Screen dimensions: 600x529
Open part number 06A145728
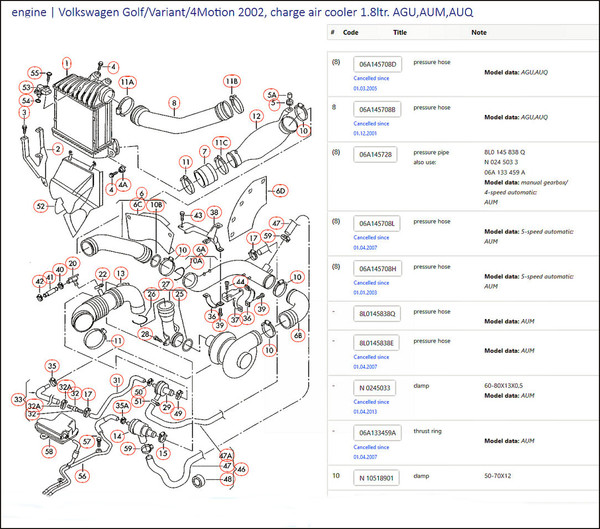pyautogui.click(x=375, y=154)
